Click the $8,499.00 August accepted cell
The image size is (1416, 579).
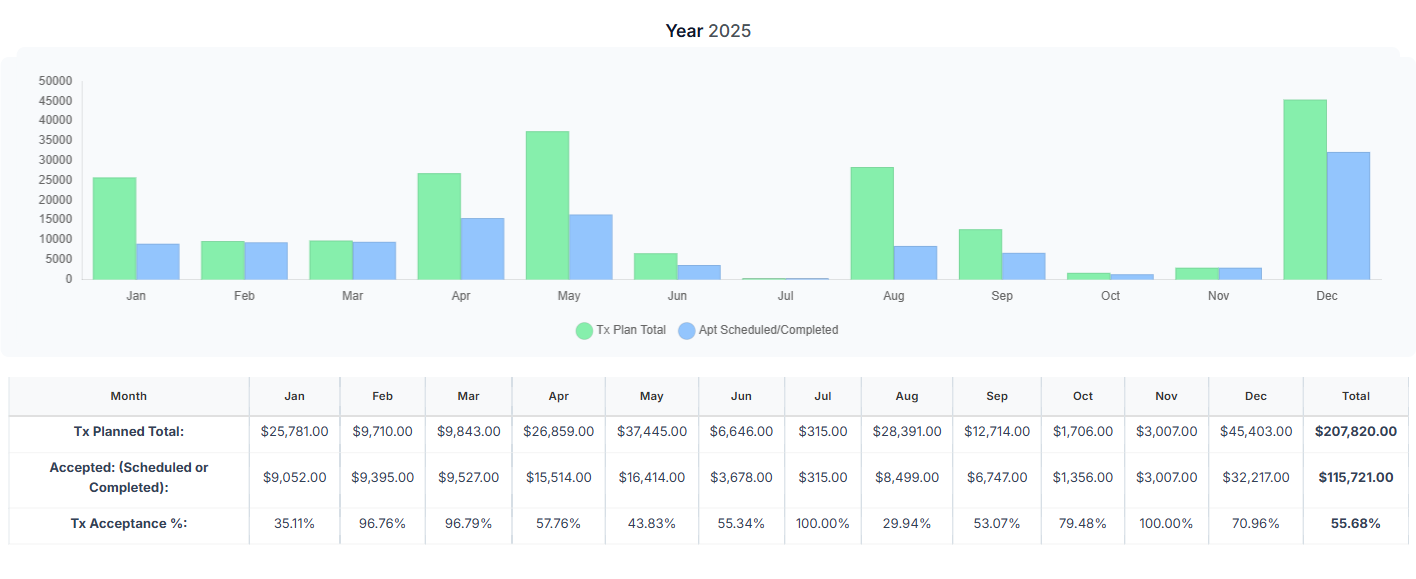coord(906,478)
